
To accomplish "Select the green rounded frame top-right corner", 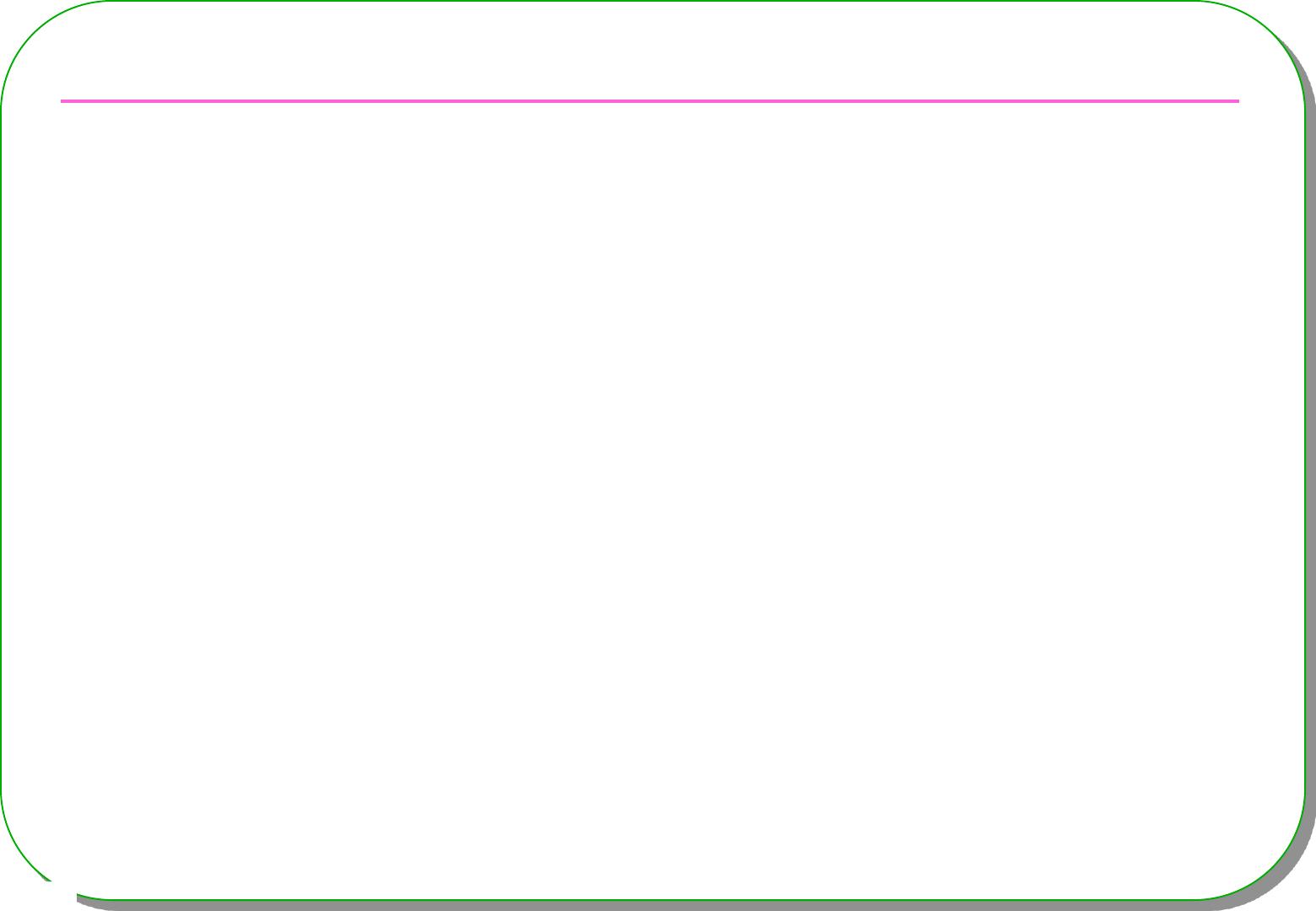I will (x=1272, y=34).
